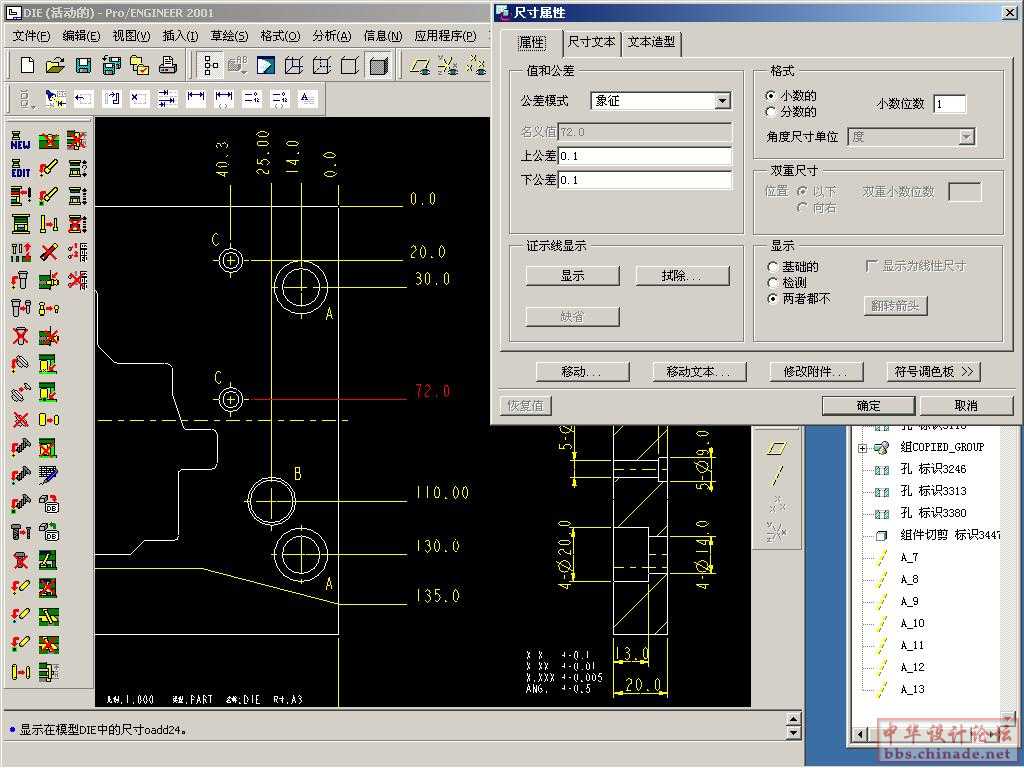
Task: Select the A_13 axis tree item
Action: (x=912, y=689)
